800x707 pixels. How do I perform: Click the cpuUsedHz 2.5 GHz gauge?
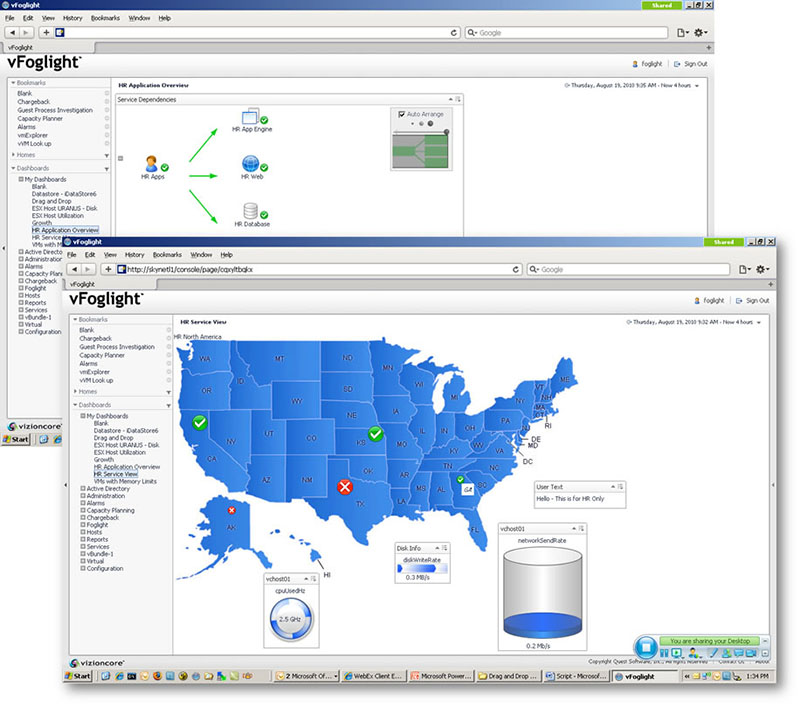[291, 619]
